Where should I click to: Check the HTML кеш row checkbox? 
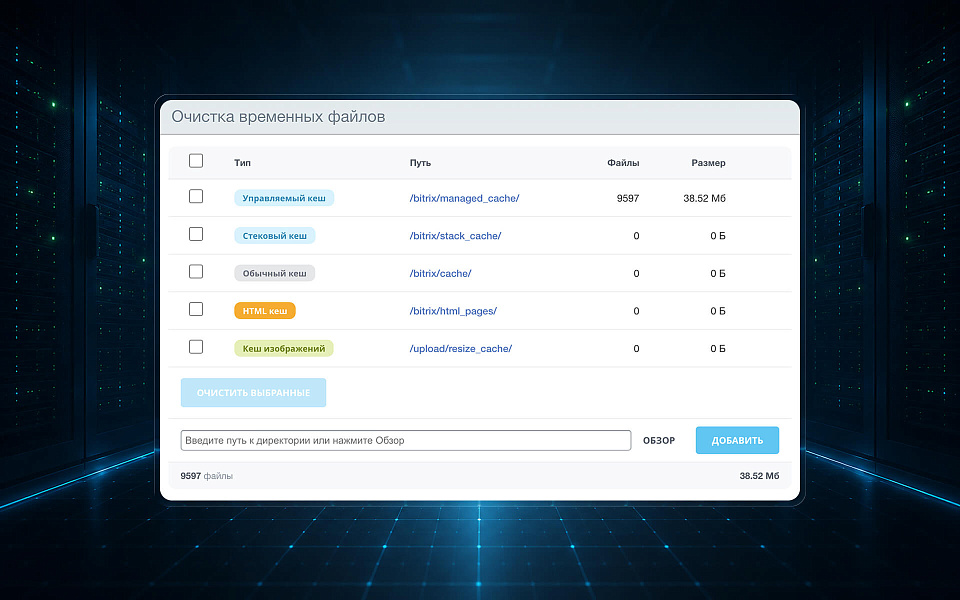pos(196,309)
